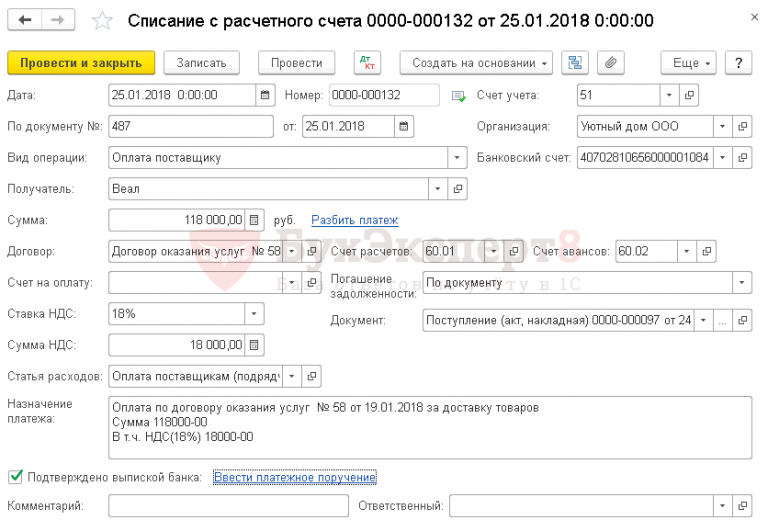Image resolution: width=768 pixels, height=520 pixels.
Task: Open attached files paperclip icon
Action: [610, 63]
